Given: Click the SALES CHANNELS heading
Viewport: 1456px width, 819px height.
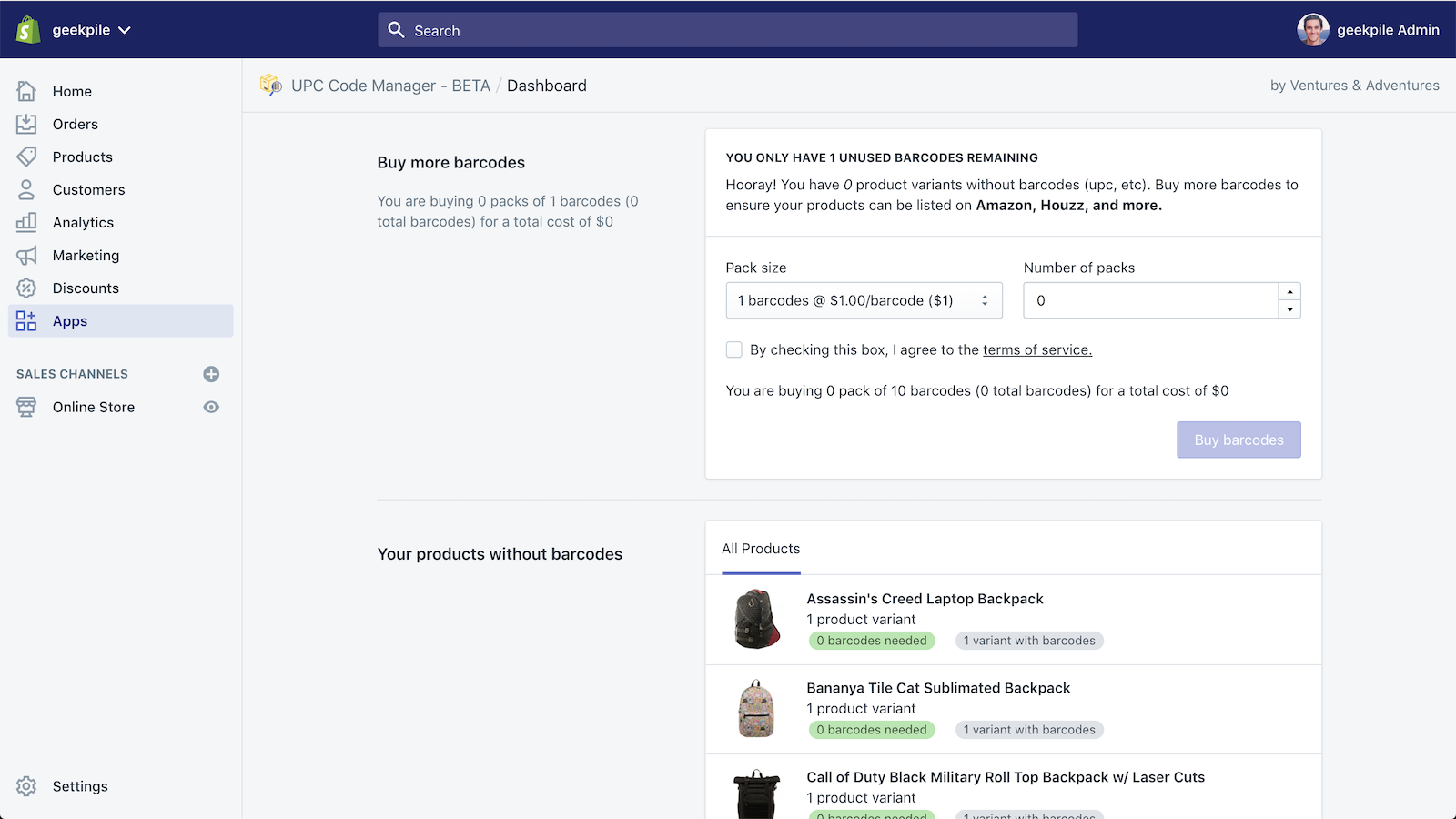Looking at the screenshot, I should coord(72,374).
